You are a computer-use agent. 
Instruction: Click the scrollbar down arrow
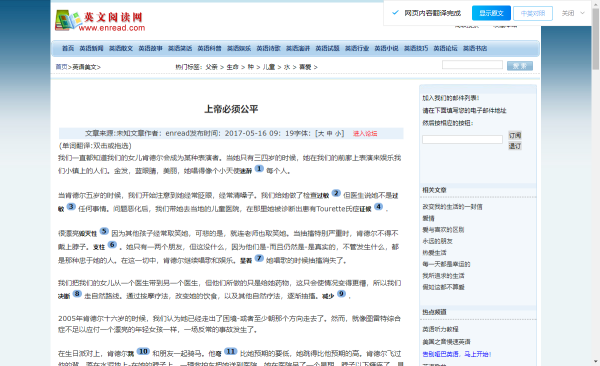point(596,361)
